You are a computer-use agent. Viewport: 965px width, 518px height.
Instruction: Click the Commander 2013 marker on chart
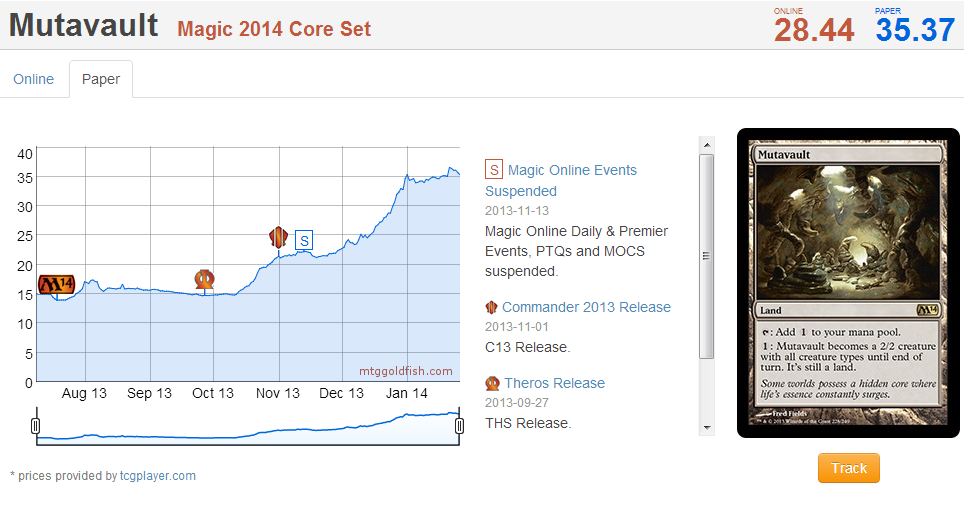click(x=279, y=237)
